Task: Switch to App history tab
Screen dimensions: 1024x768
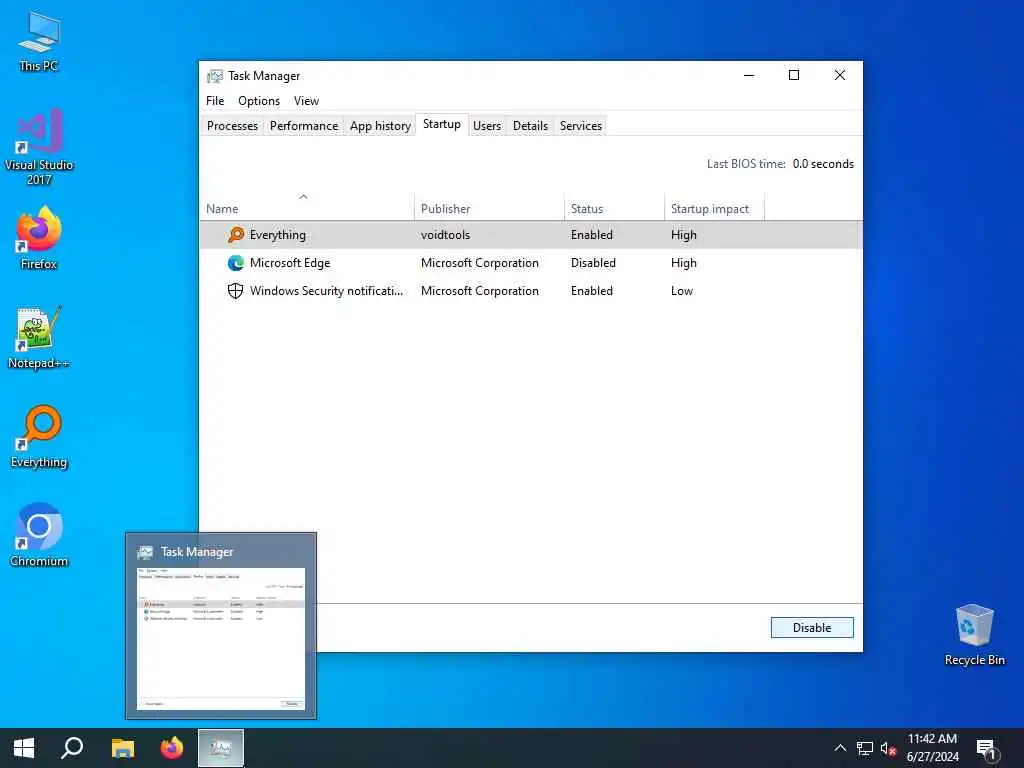Action: (380, 125)
